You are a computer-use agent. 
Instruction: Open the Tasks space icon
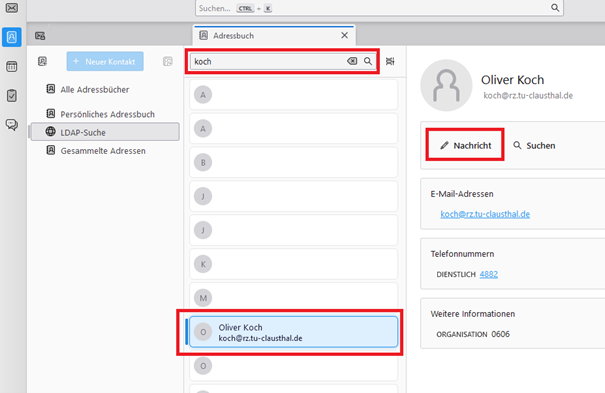pyautogui.click(x=12, y=96)
